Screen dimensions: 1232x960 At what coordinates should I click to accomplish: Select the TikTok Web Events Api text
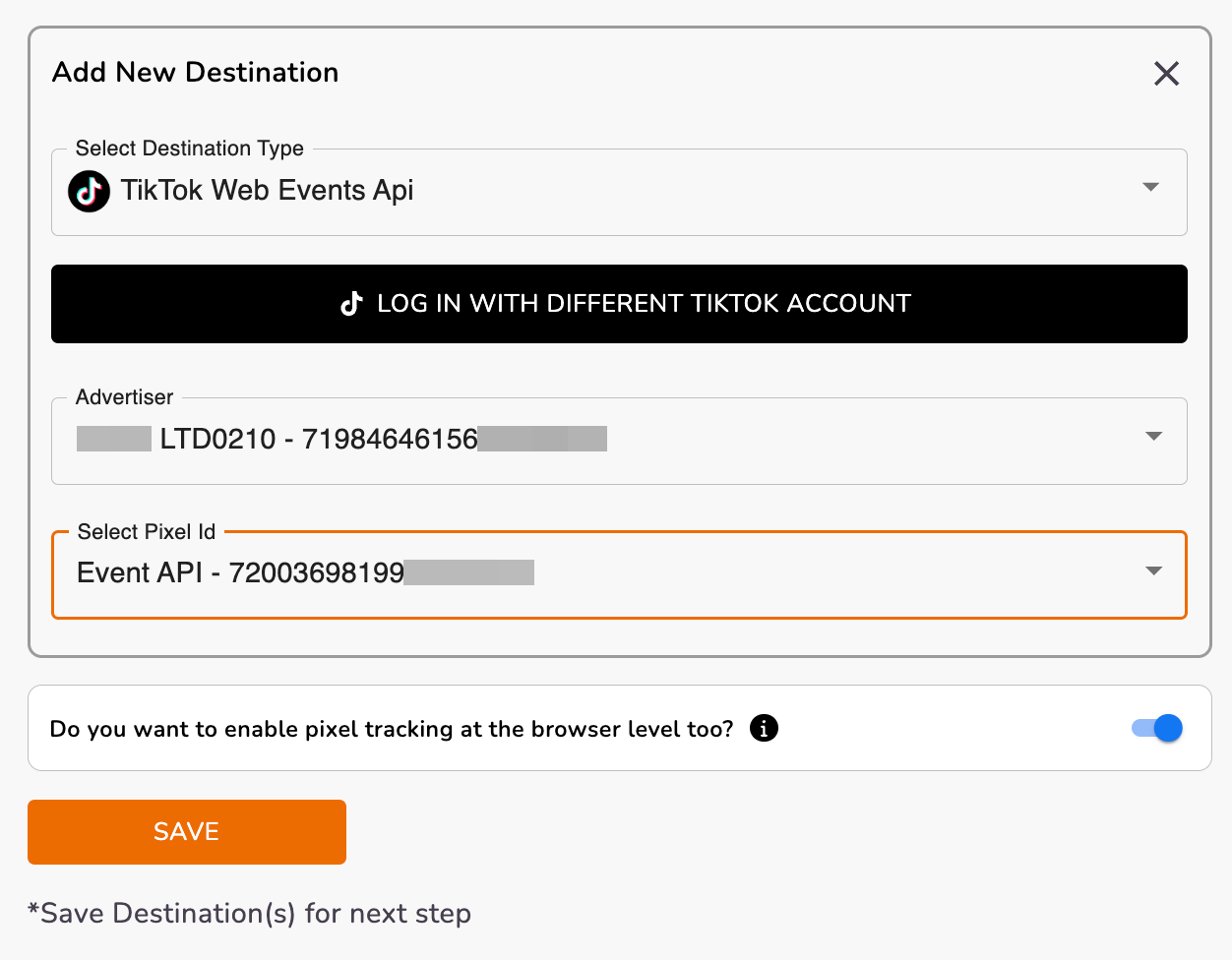coord(267,190)
